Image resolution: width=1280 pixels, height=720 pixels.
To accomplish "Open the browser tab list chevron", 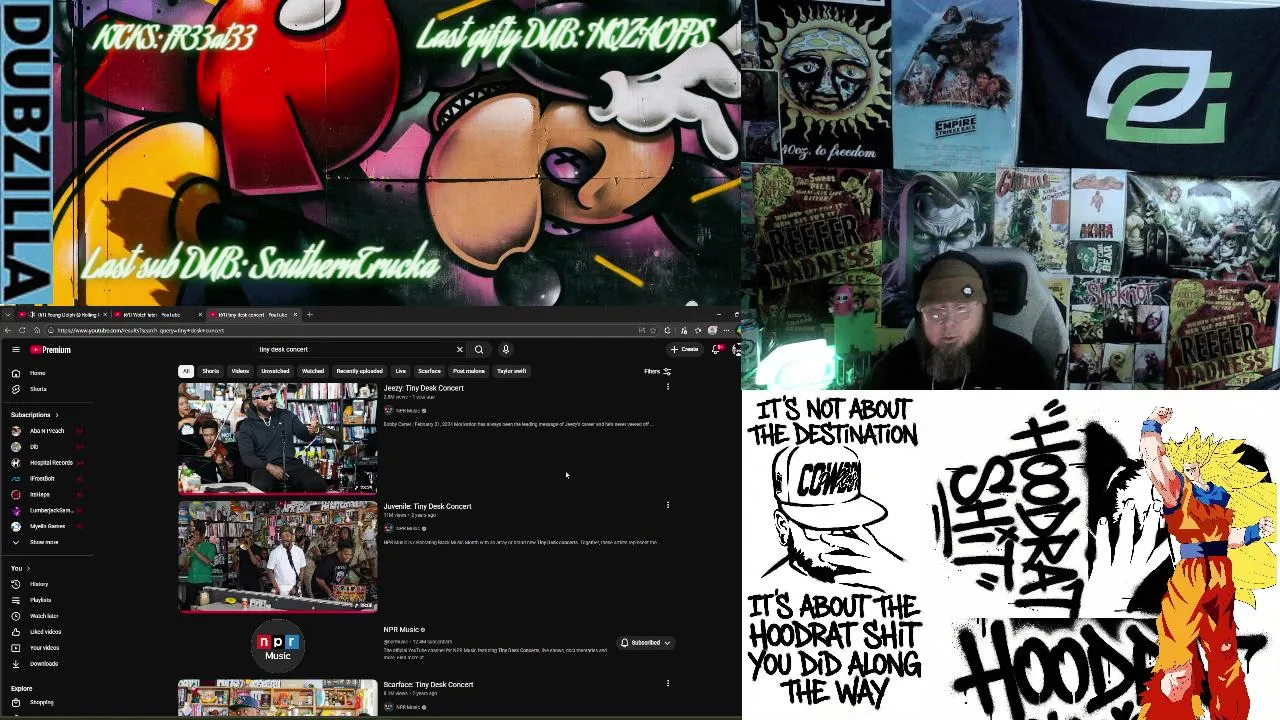I will (x=8, y=315).
